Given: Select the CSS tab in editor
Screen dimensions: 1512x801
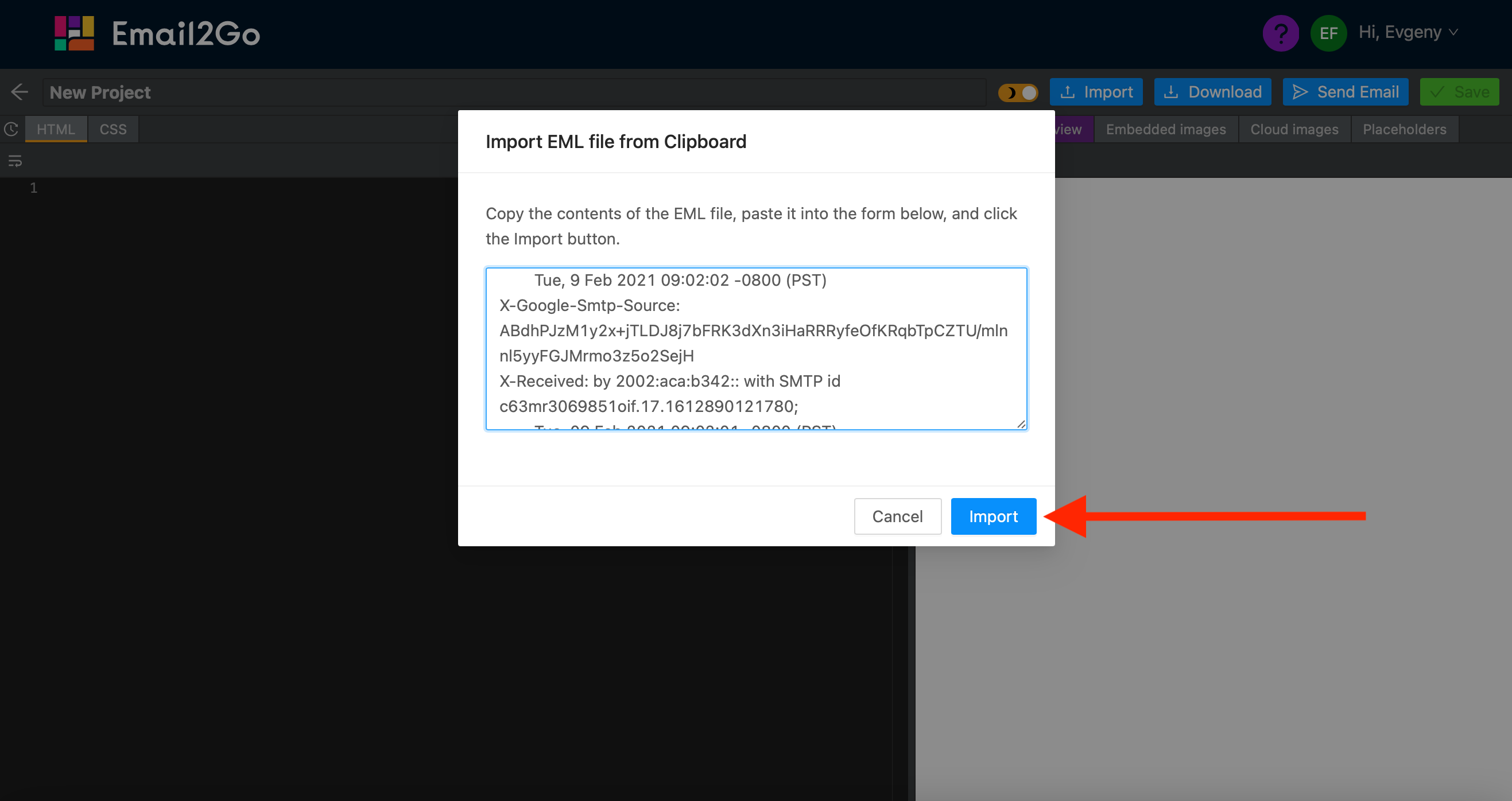Looking at the screenshot, I should click(113, 128).
